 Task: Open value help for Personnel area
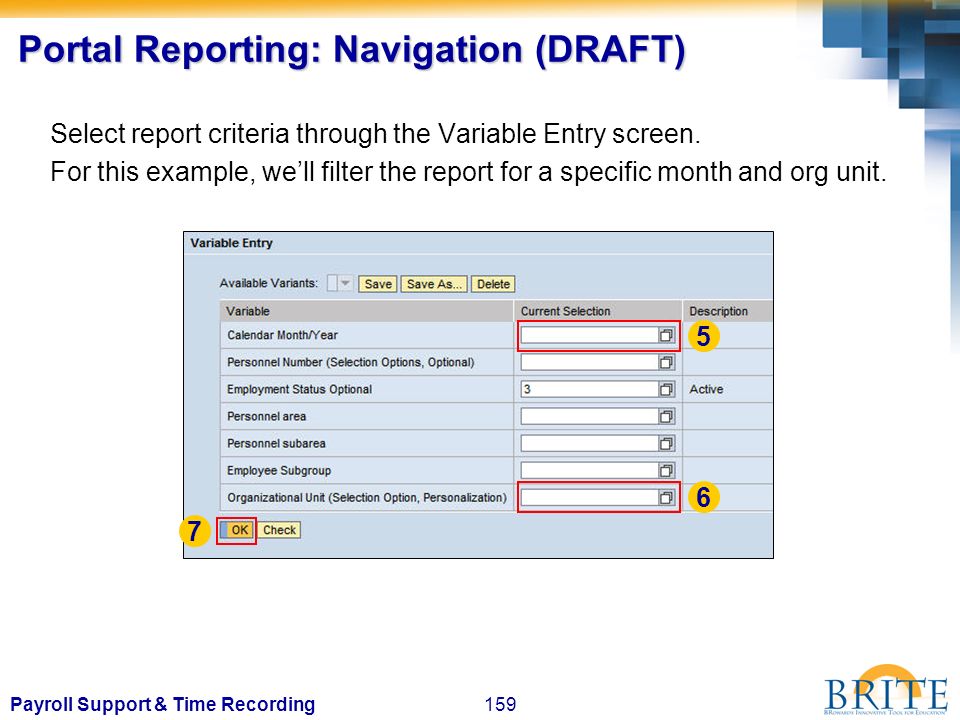[666, 416]
